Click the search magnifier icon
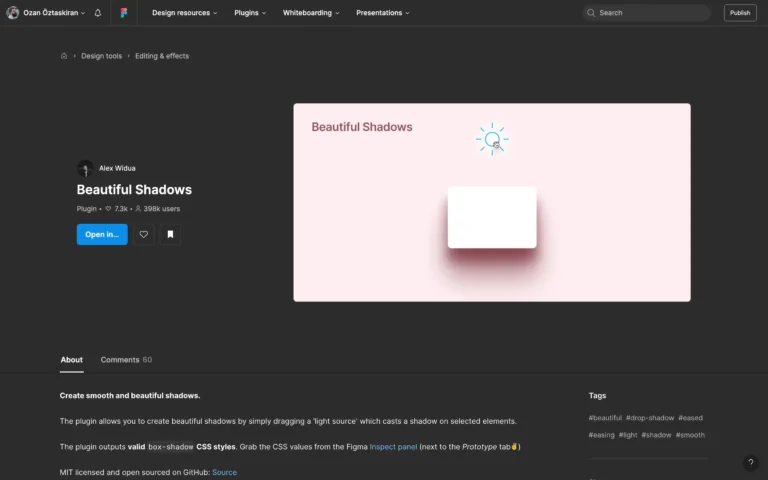This screenshot has width=768, height=480. 591,13
